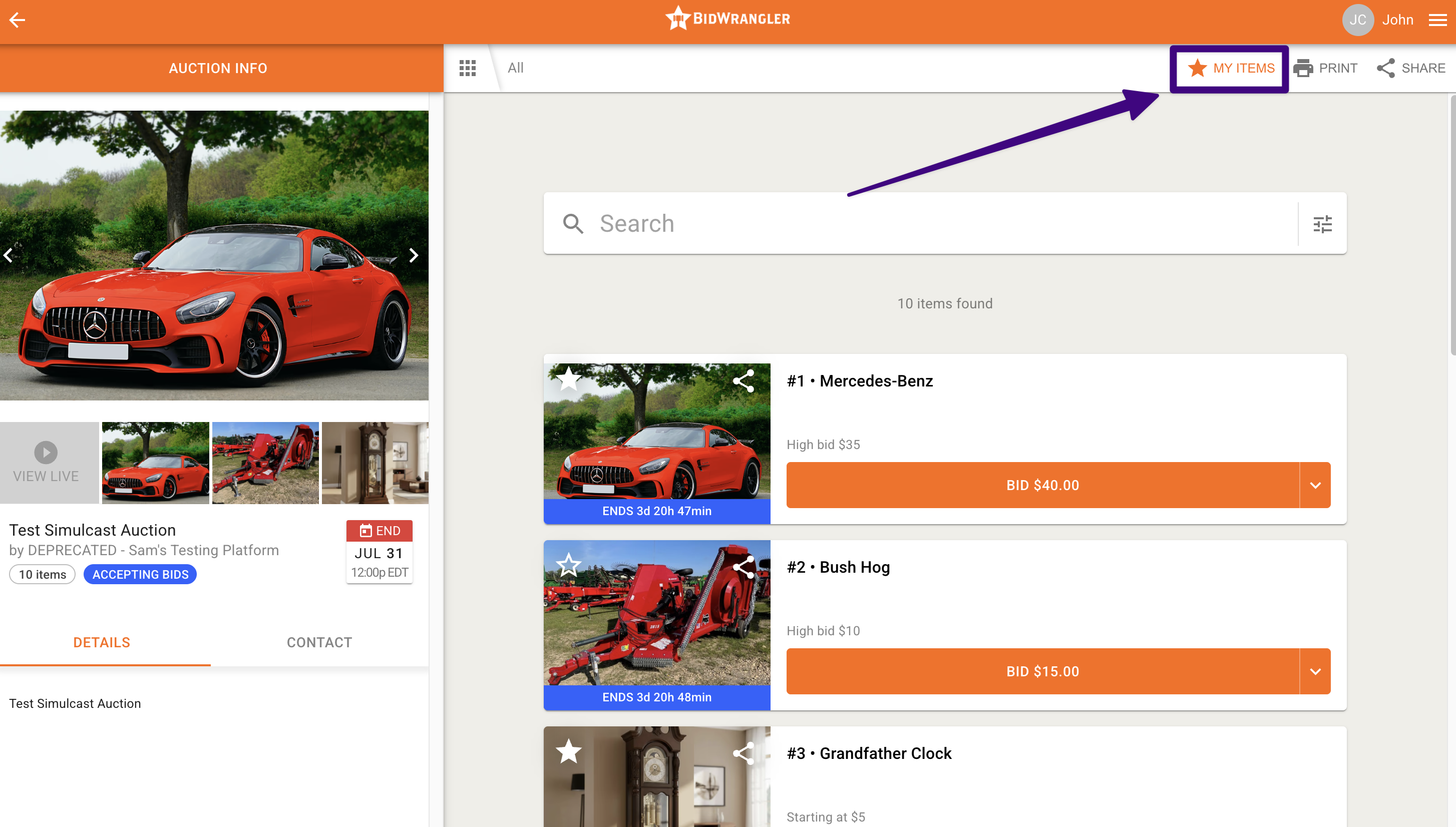This screenshot has height=827, width=1456.
Task: Show next image in carousel
Action: (414, 256)
